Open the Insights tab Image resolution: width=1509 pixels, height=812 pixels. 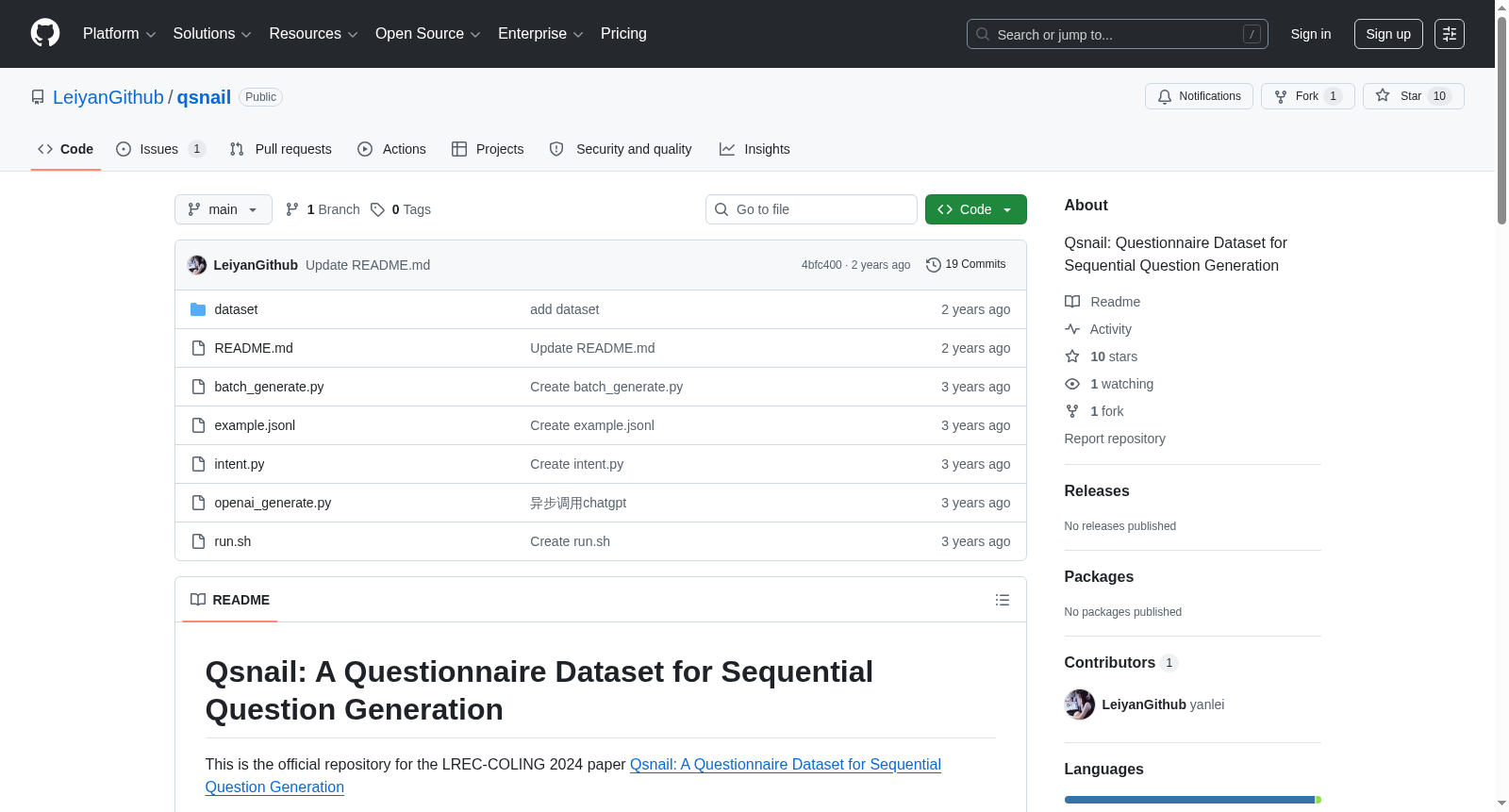coord(754,149)
